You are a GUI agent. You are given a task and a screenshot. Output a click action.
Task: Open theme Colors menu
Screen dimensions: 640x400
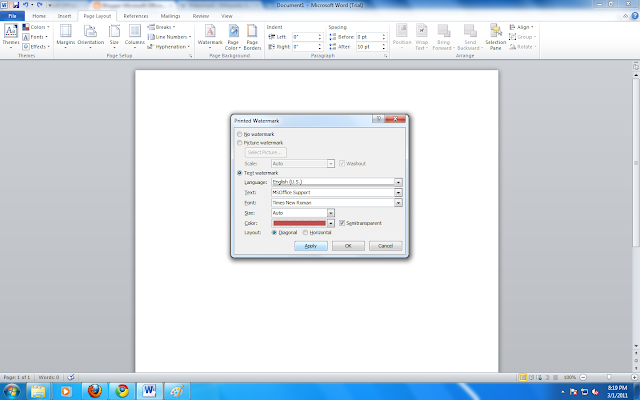[36, 27]
